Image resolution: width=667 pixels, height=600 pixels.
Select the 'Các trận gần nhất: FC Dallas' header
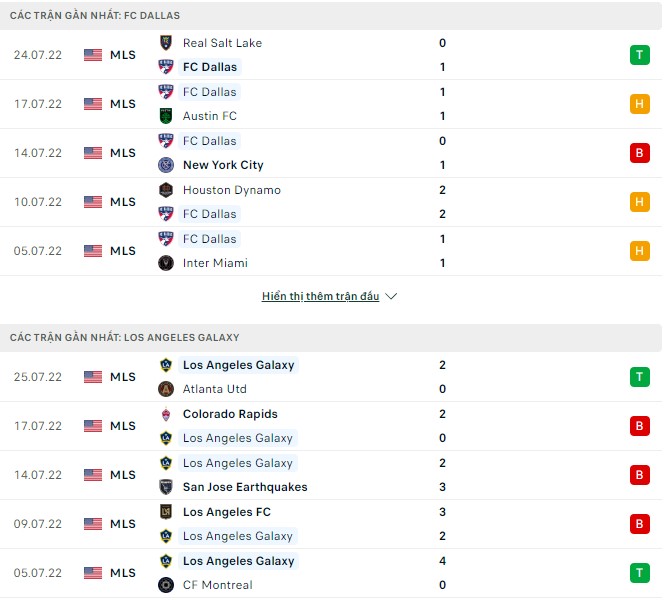click(95, 16)
